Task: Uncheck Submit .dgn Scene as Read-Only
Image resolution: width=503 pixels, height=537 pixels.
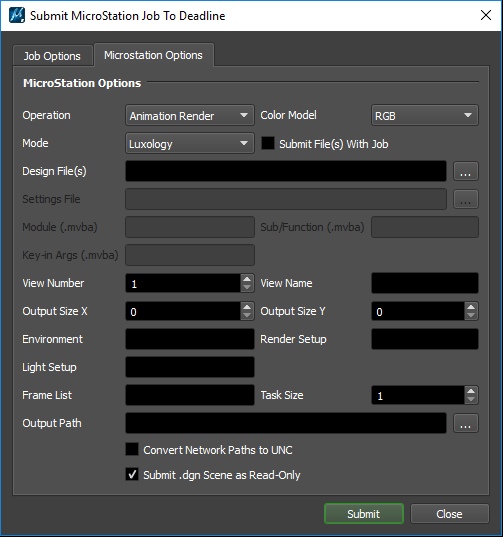Action: [132, 475]
